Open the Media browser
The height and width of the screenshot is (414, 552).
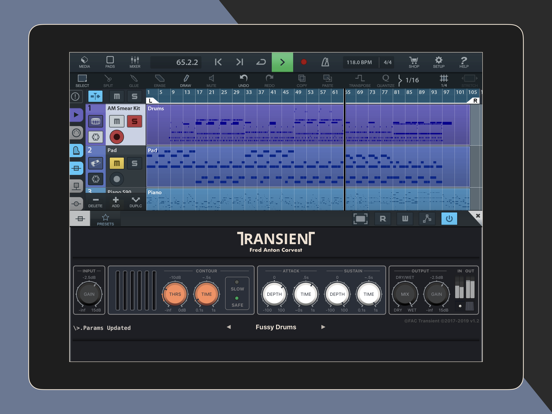tap(84, 62)
